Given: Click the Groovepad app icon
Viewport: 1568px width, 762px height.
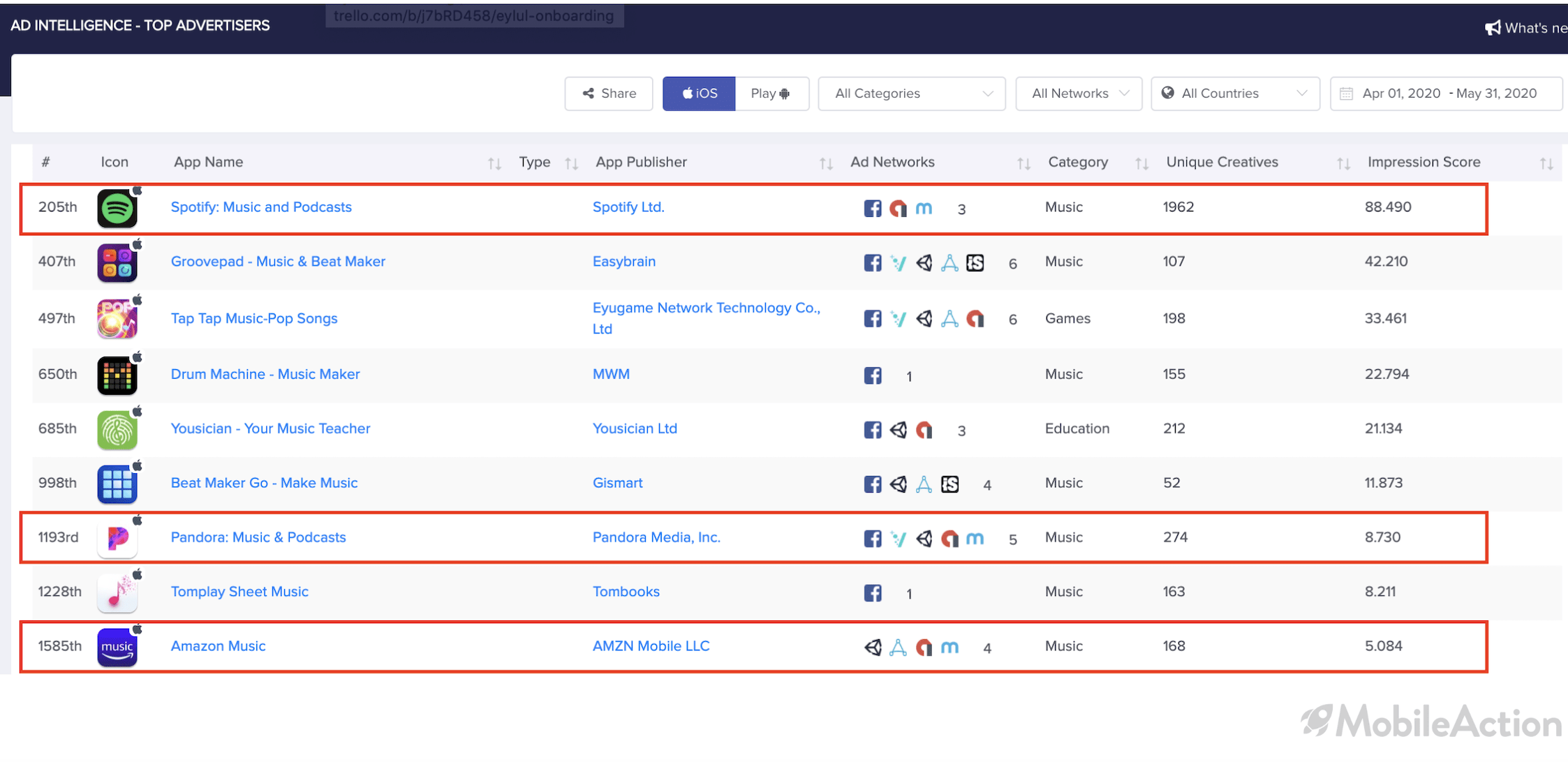Looking at the screenshot, I should [116, 262].
